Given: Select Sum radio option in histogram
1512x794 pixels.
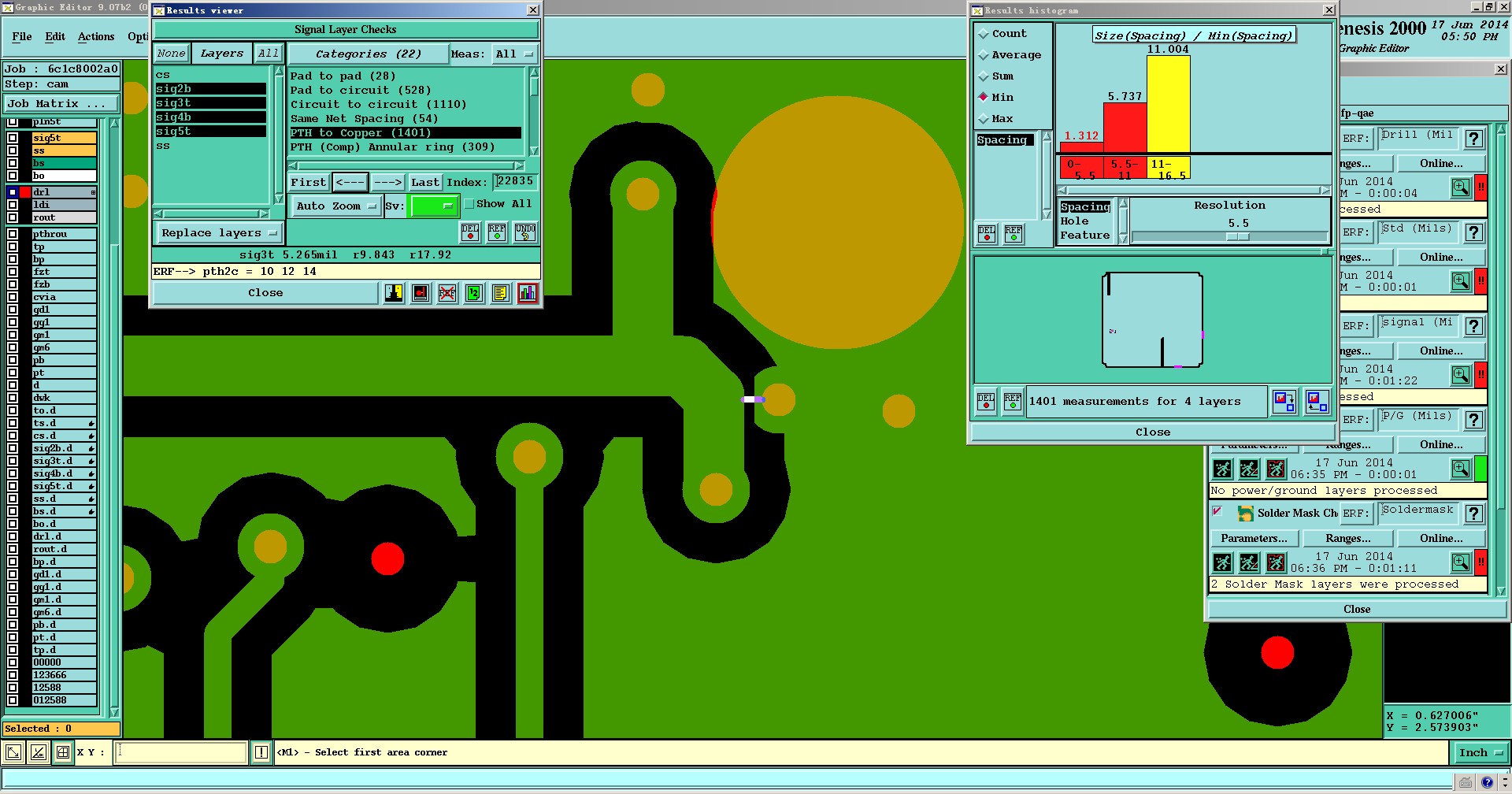Looking at the screenshot, I should point(984,76).
